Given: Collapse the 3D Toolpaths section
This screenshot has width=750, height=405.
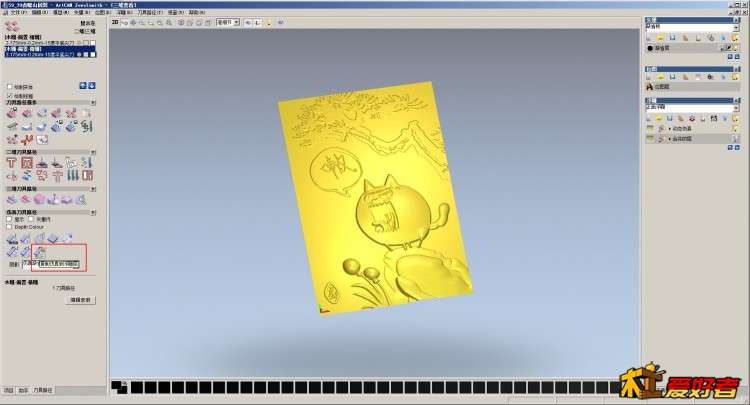Looking at the screenshot, I should 93,189.
